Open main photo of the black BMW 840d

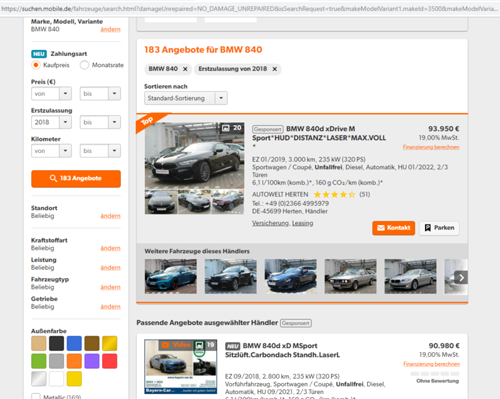(x=194, y=155)
